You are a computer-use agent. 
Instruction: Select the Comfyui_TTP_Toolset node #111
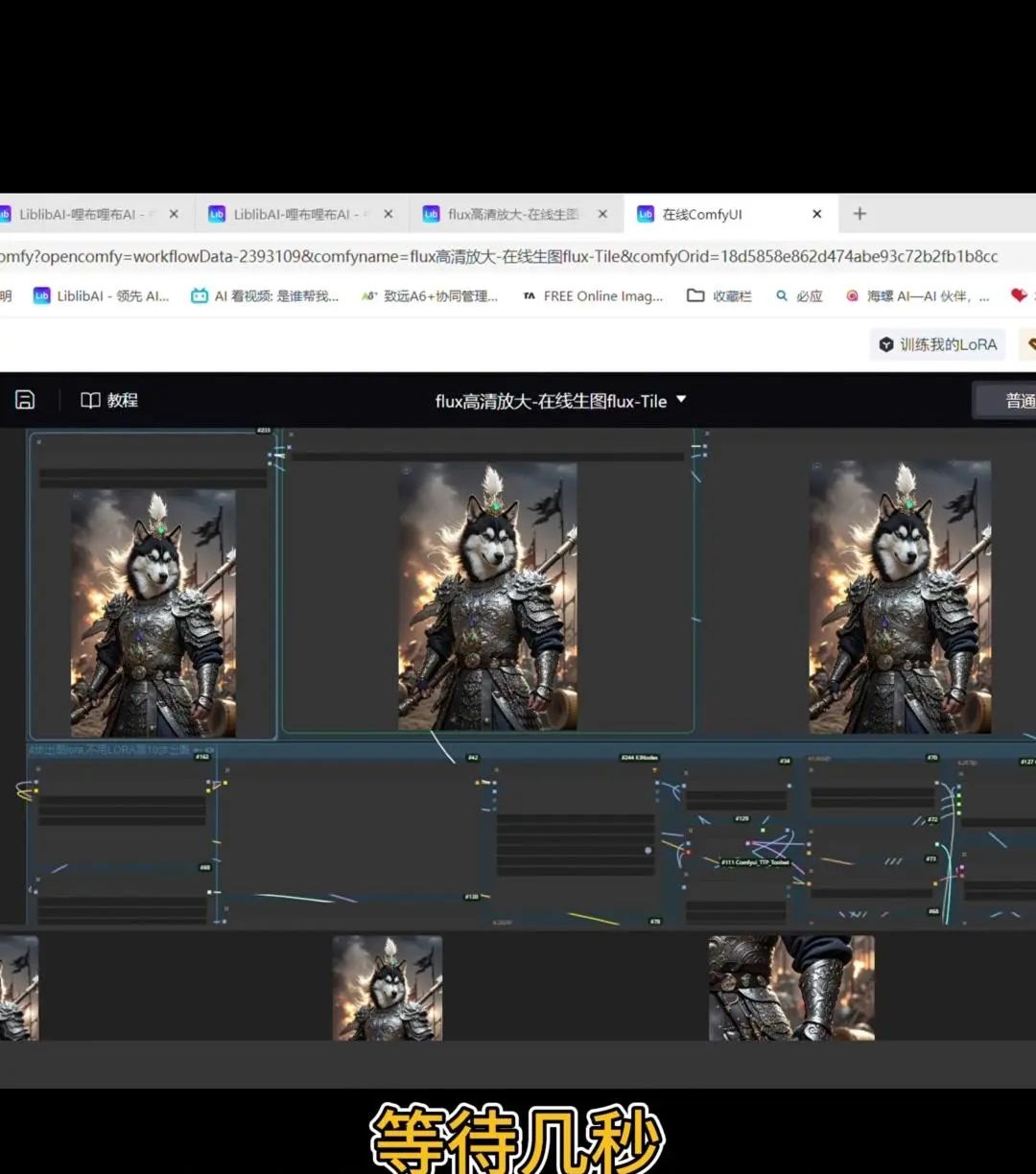click(755, 862)
